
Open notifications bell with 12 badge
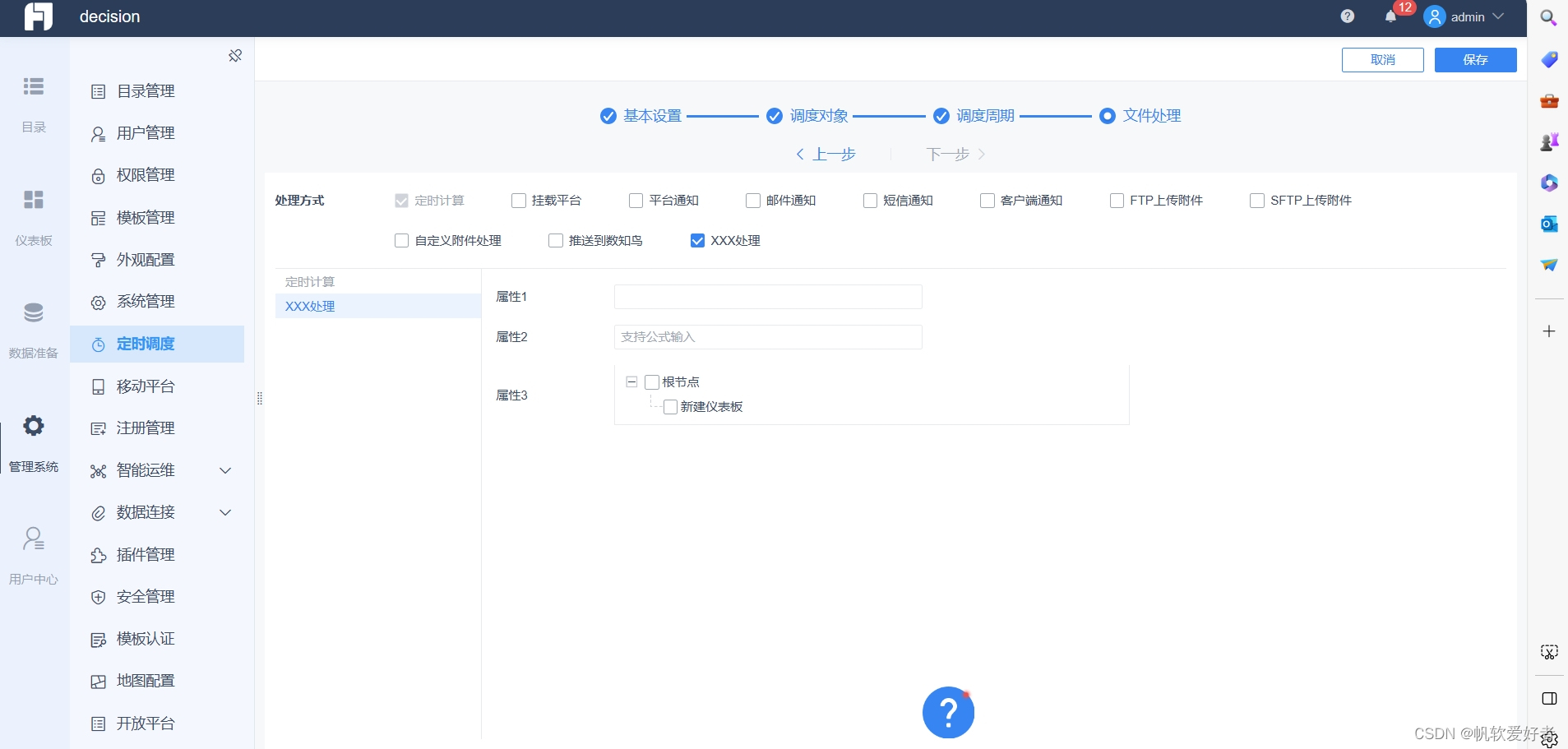click(x=1390, y=16)
